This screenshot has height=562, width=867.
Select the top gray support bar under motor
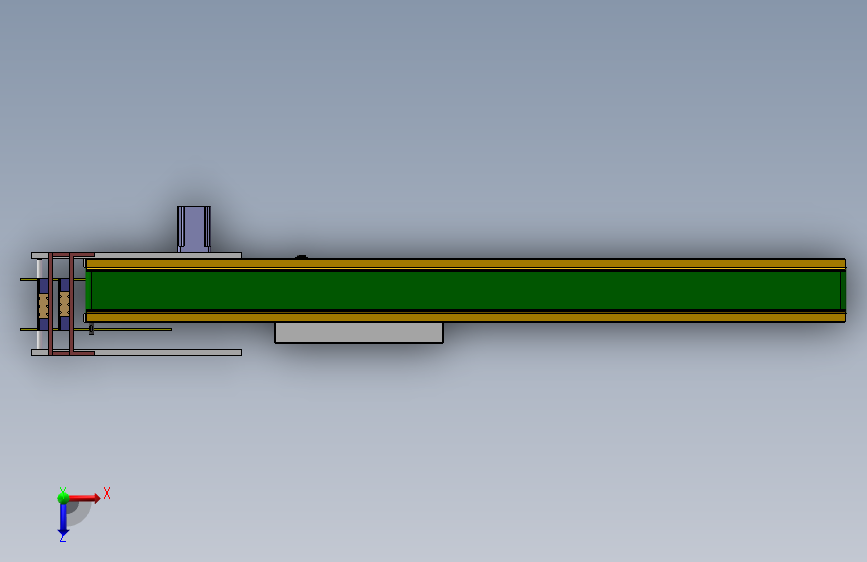pyautogui.click(x=137, y=256)
